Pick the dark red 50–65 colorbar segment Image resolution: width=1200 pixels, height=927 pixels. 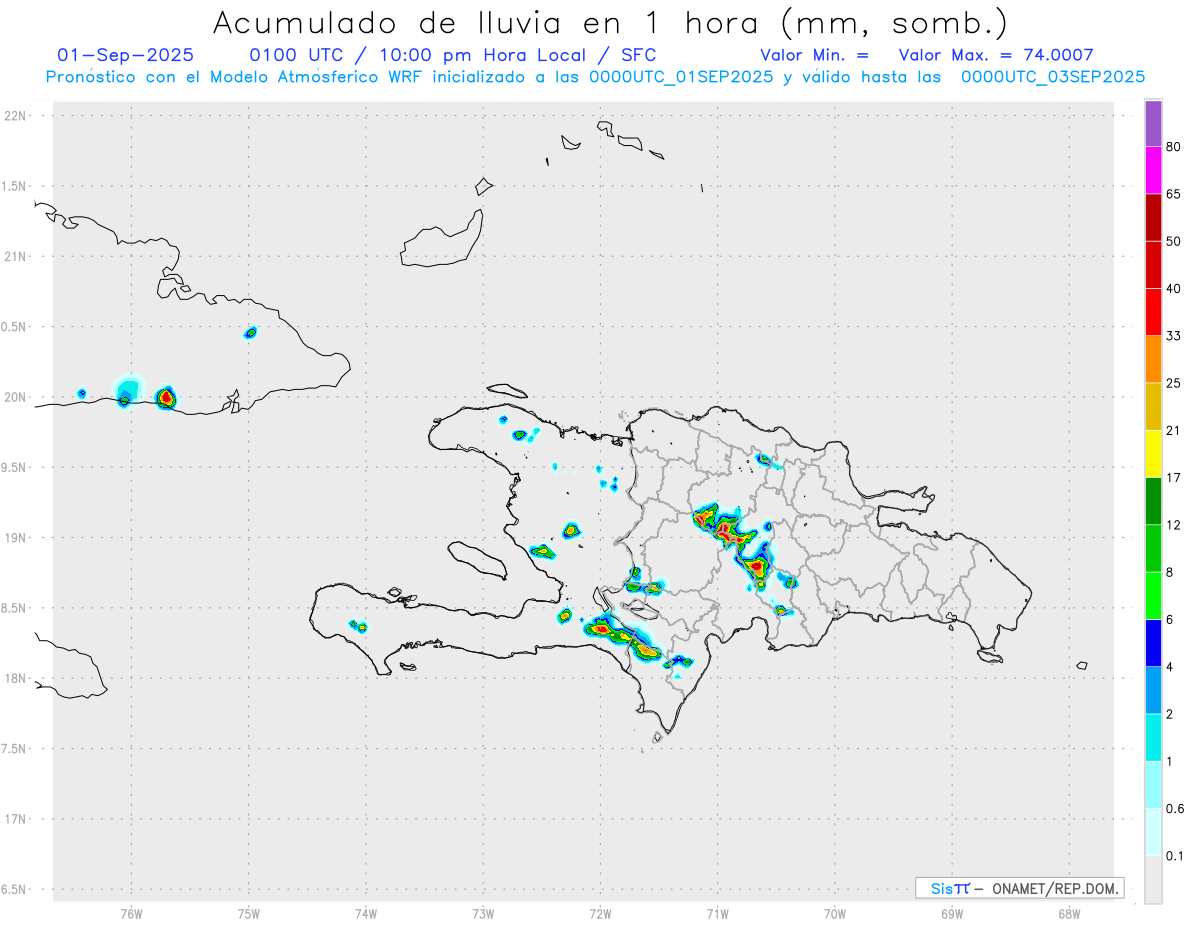tap(1153, 217)
